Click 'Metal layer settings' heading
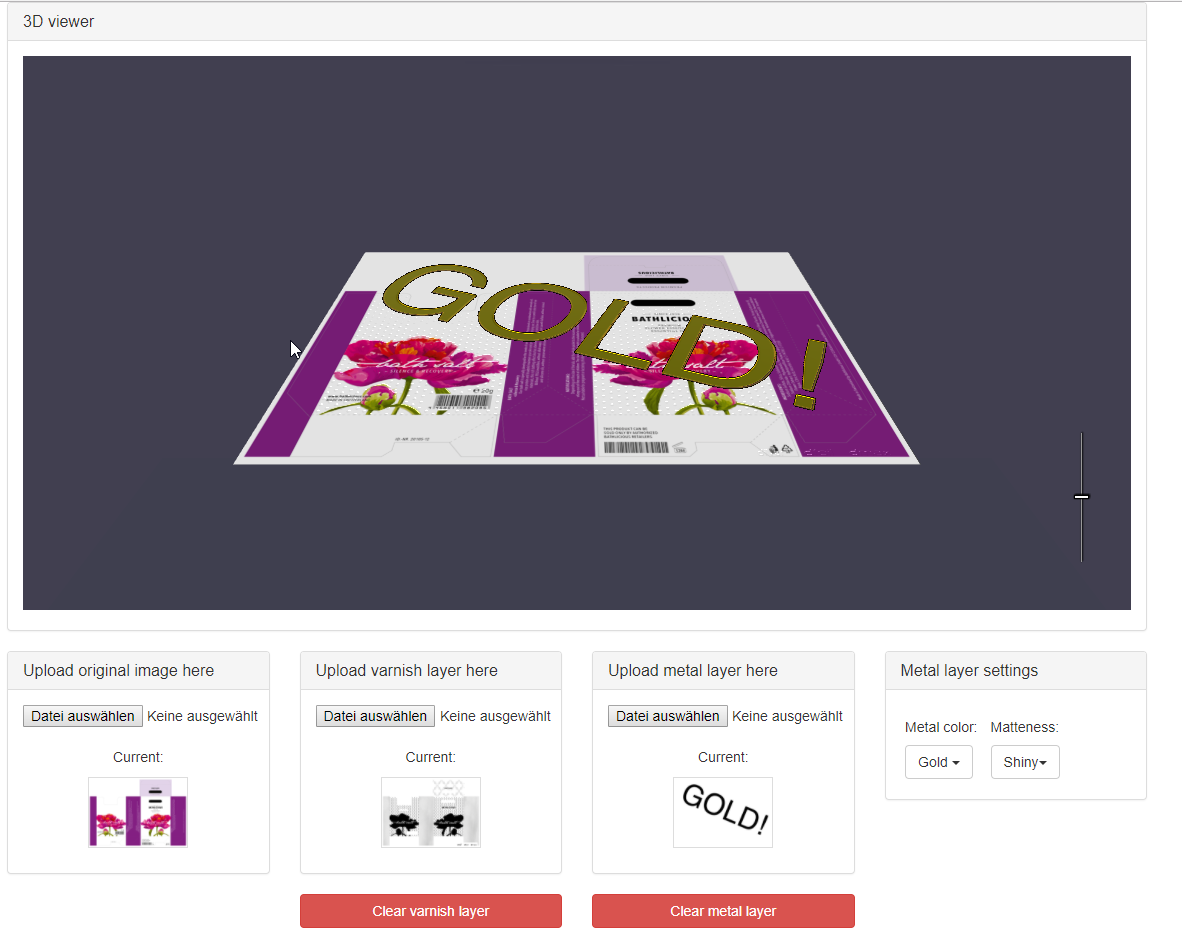Image resolution: width=1182 pixels, height=941 pixels. [969, 671]
